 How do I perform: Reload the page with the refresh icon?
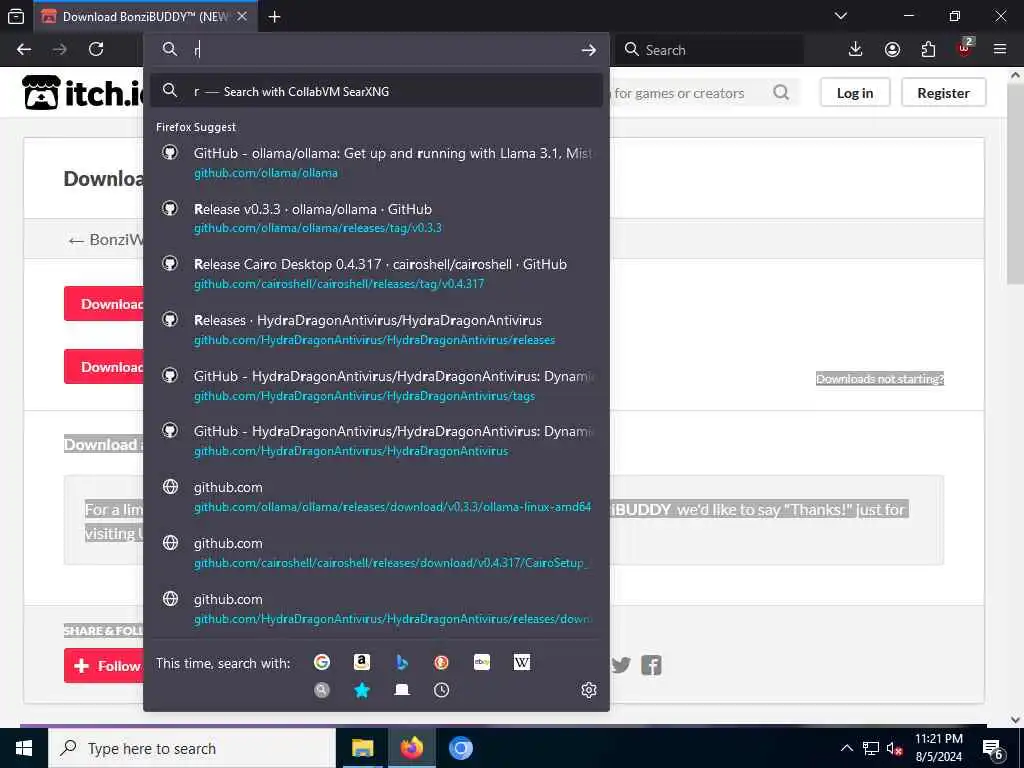coord(96,50)
